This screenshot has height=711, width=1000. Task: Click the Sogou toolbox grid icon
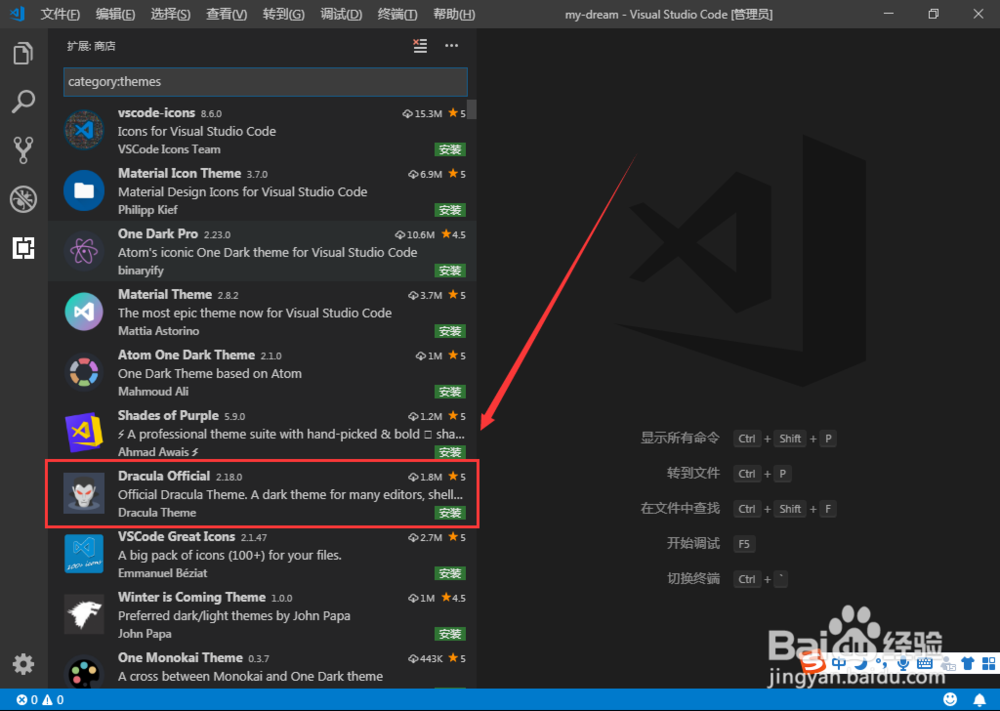[989, 663]
